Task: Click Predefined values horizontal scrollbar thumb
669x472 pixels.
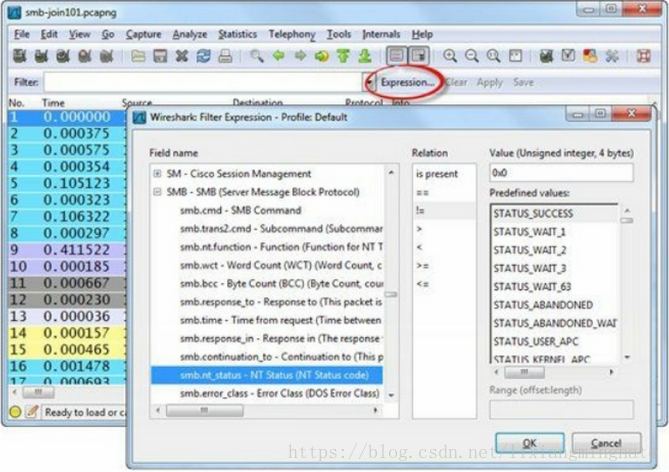Action: tap(524, 372)
